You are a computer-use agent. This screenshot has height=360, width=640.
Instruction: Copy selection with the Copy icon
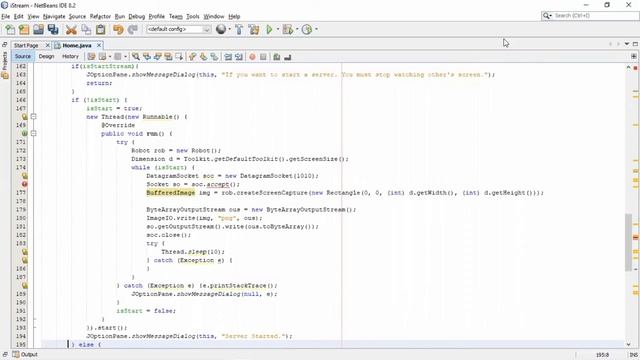pyautogui.click(x=86, y=29)
